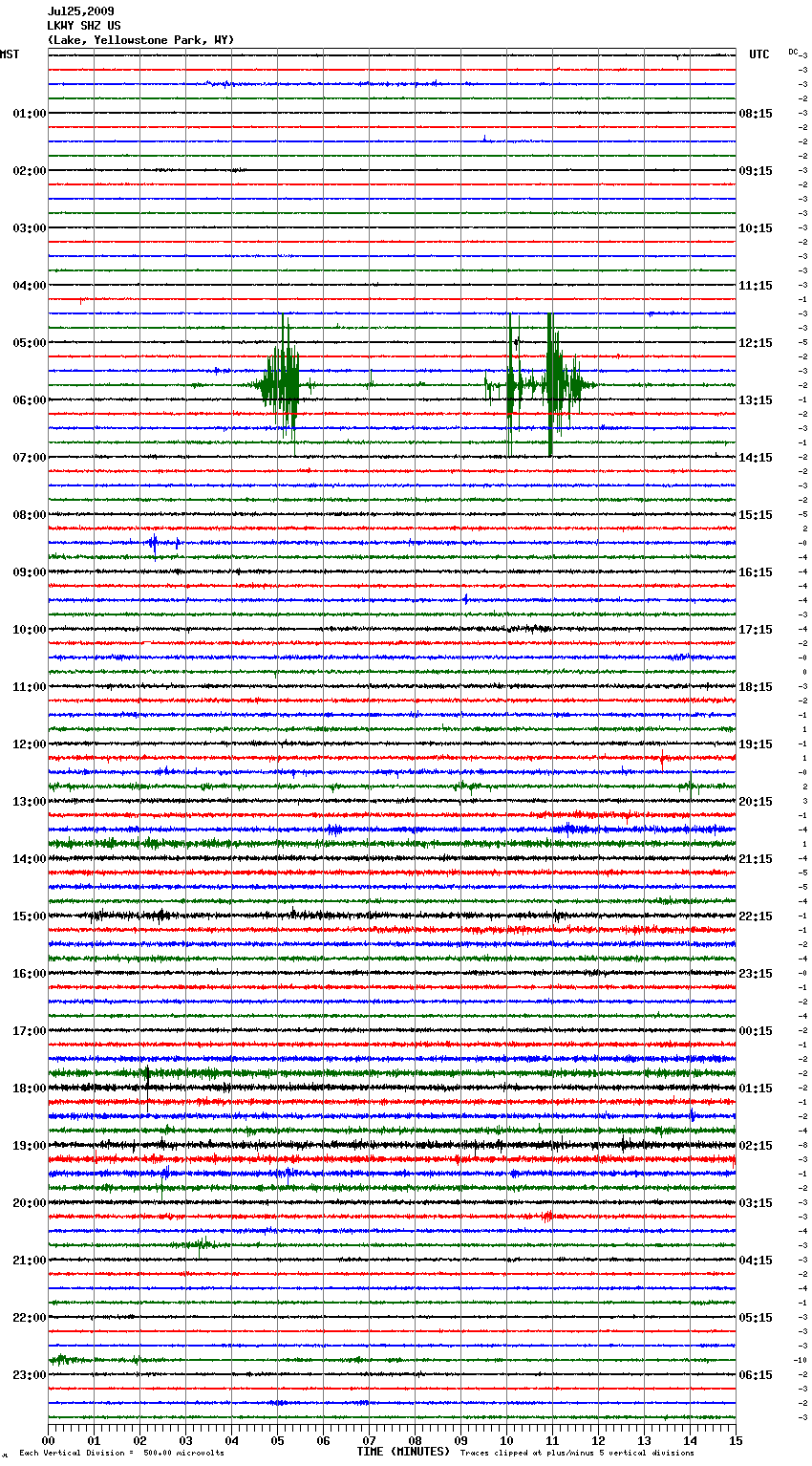812x1466 pixels.
Task: Click the 00:15 UTC time label
Action: pos(756,1031)
